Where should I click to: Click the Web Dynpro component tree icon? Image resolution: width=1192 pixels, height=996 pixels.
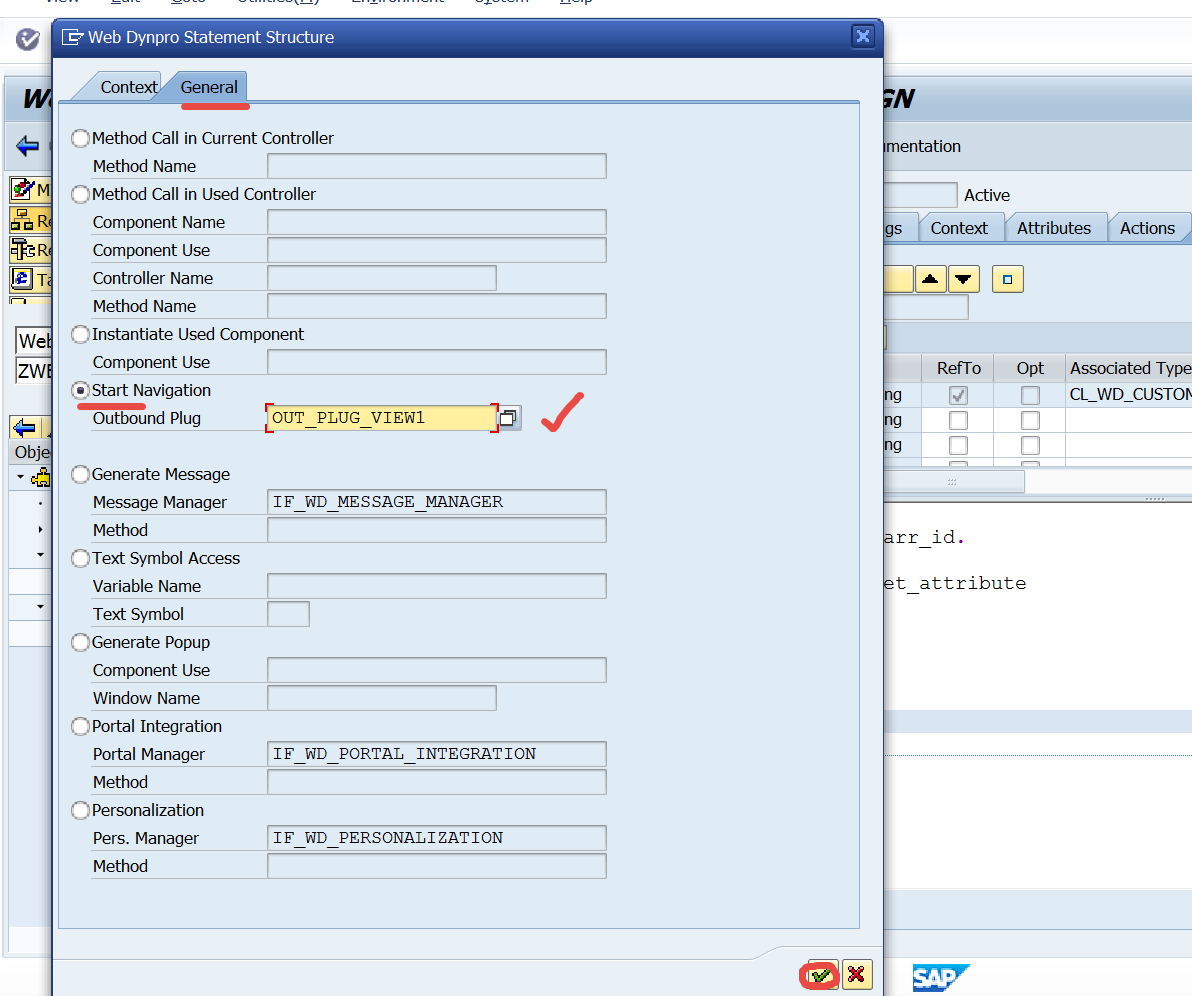41,477
